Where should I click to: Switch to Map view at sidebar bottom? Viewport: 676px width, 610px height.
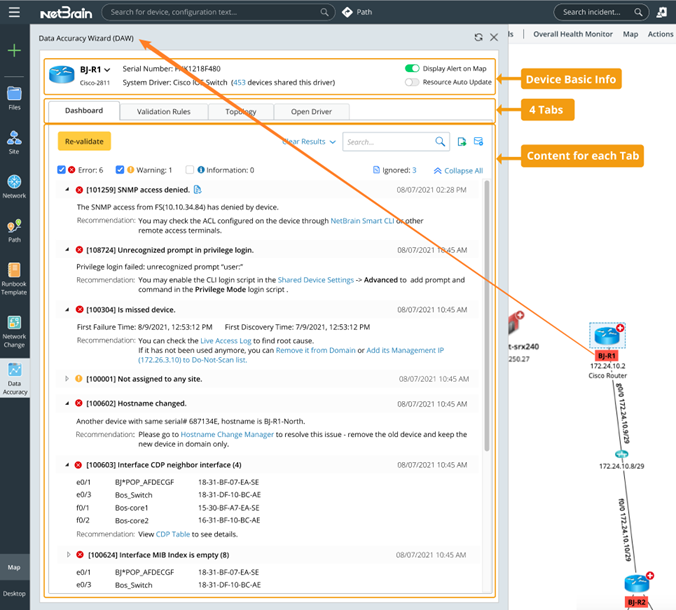(14, 567)
